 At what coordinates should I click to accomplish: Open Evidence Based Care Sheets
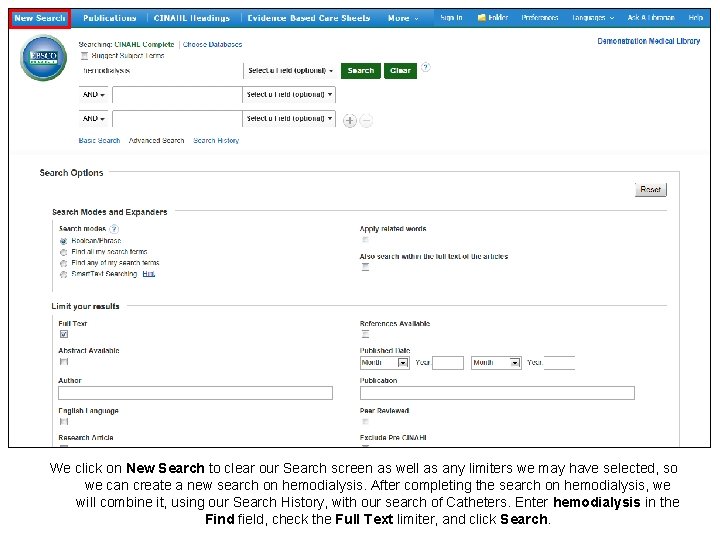pos(309,18)
